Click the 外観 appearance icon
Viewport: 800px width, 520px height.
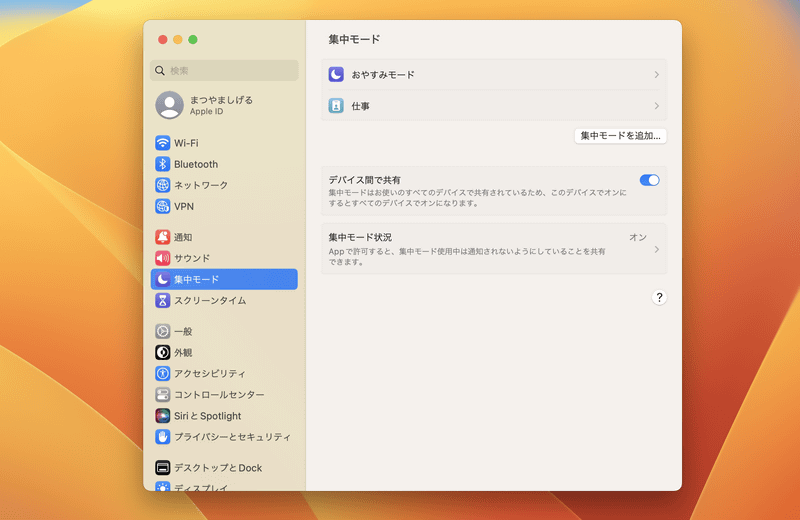click(x=162, y=352)
